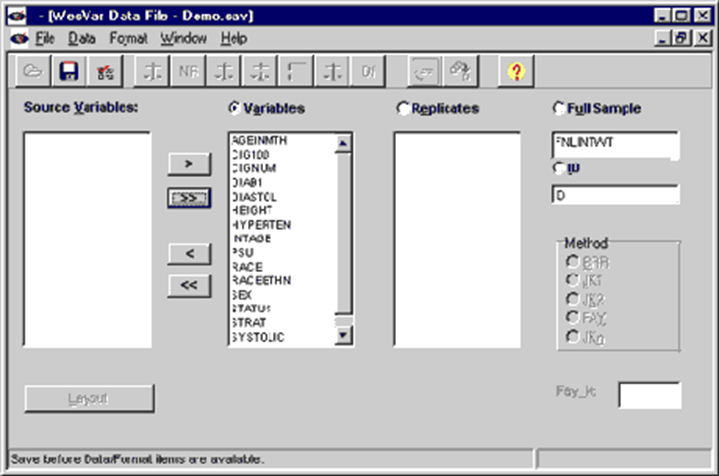This screenshot has width=719, height=476.
Task: Click the disabled scale icon right of NR
Action: pos(224,71)
